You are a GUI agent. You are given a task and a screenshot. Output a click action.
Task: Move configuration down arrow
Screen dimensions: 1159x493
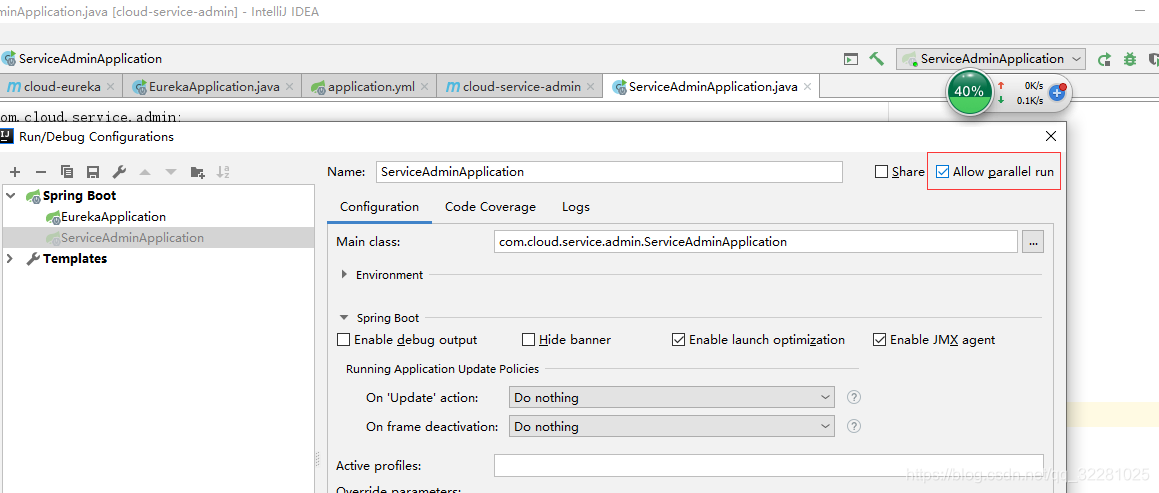point(171,172)
